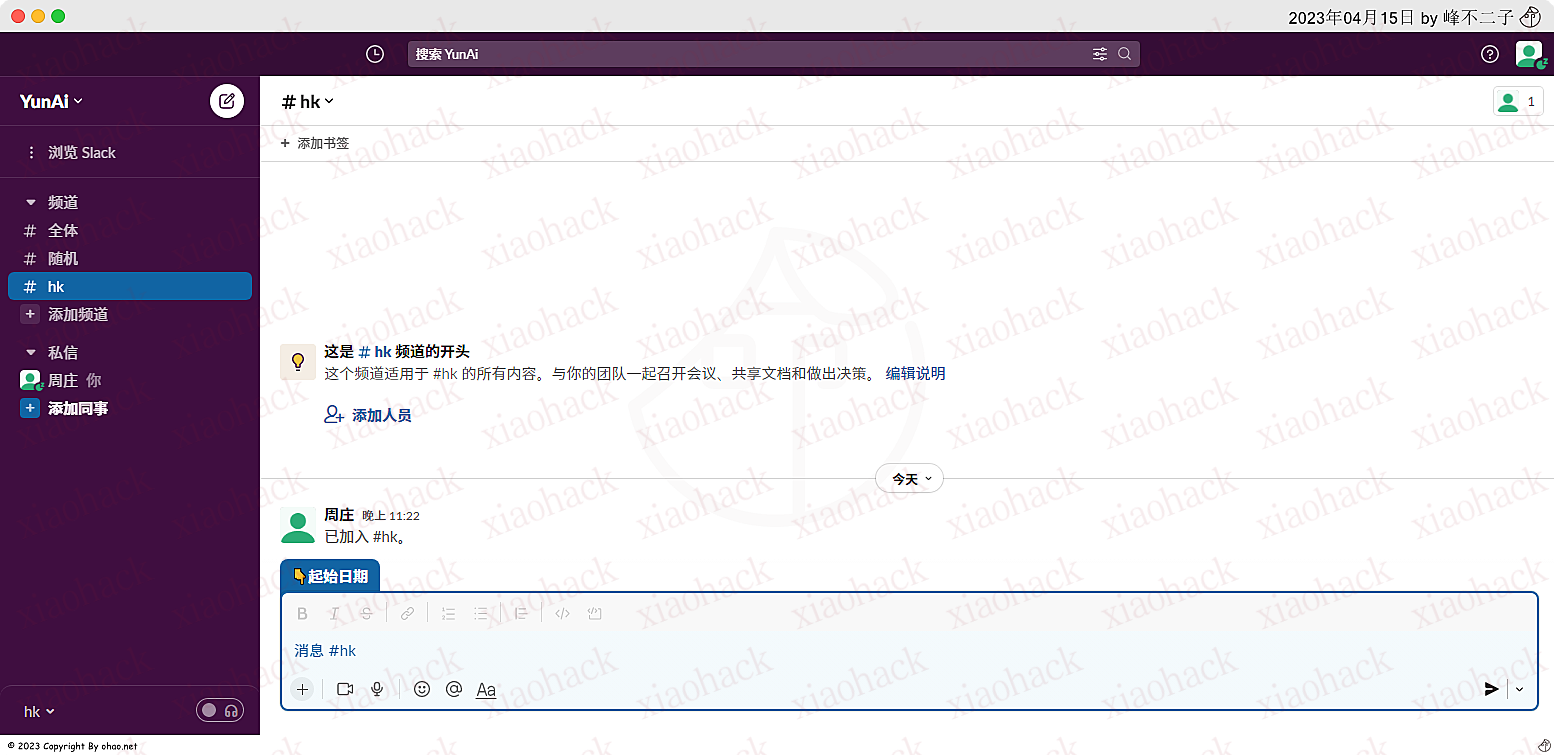Viewport: 1554px width, 755px height.
Task: Insert a bulleted list in composer
Action: (x=480, y=614)
